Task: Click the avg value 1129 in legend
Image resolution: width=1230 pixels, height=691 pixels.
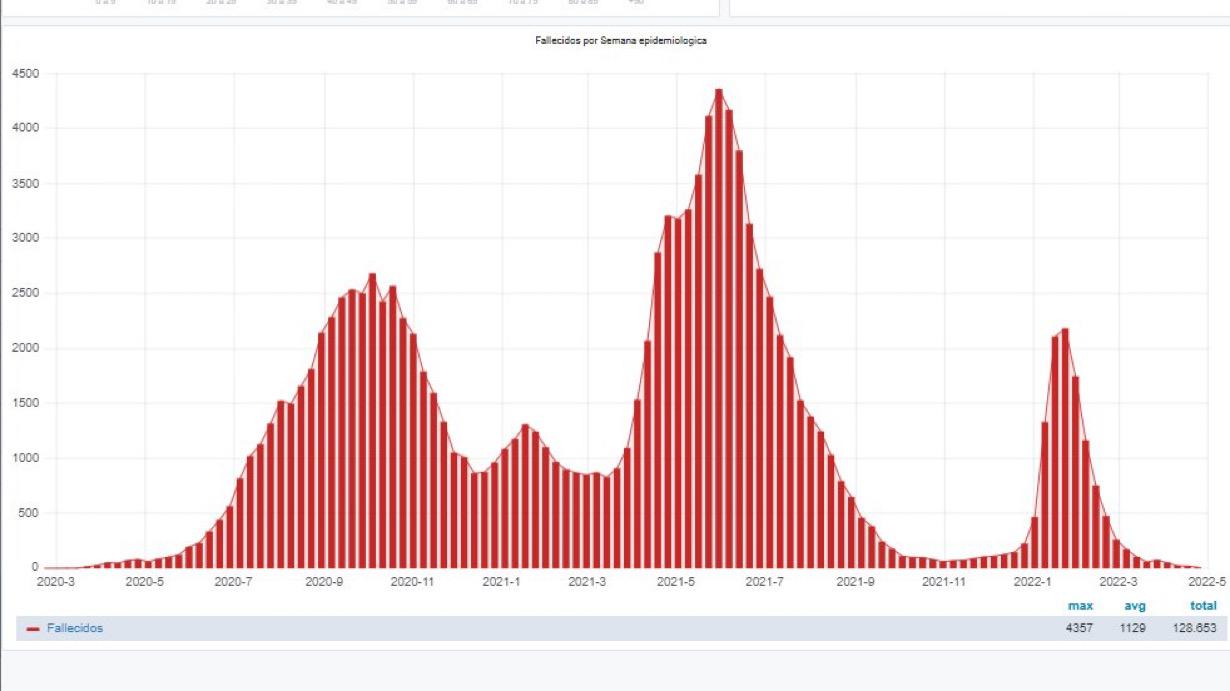Action: coord(1133,628)
